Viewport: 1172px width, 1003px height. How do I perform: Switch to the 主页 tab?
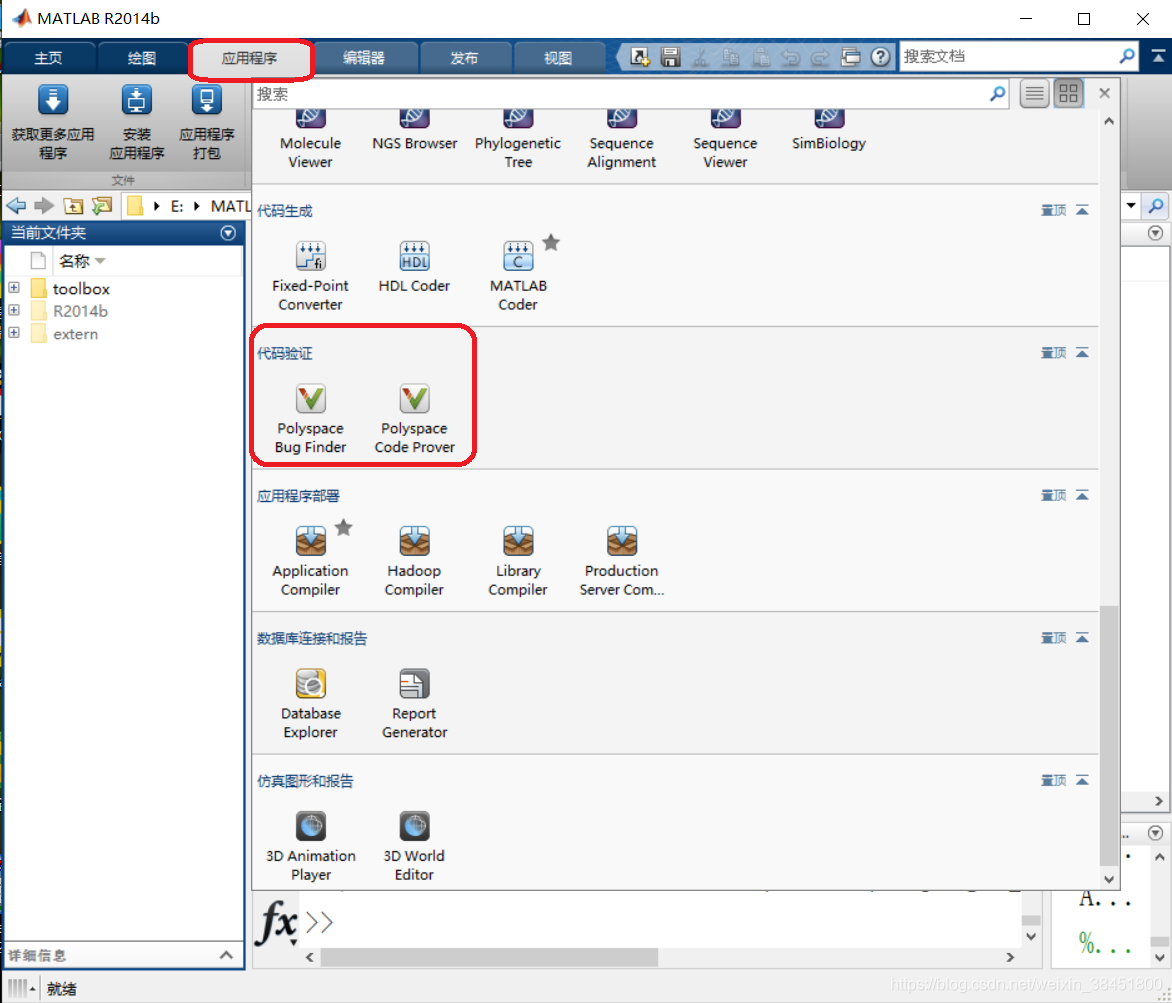coord(49,58)
